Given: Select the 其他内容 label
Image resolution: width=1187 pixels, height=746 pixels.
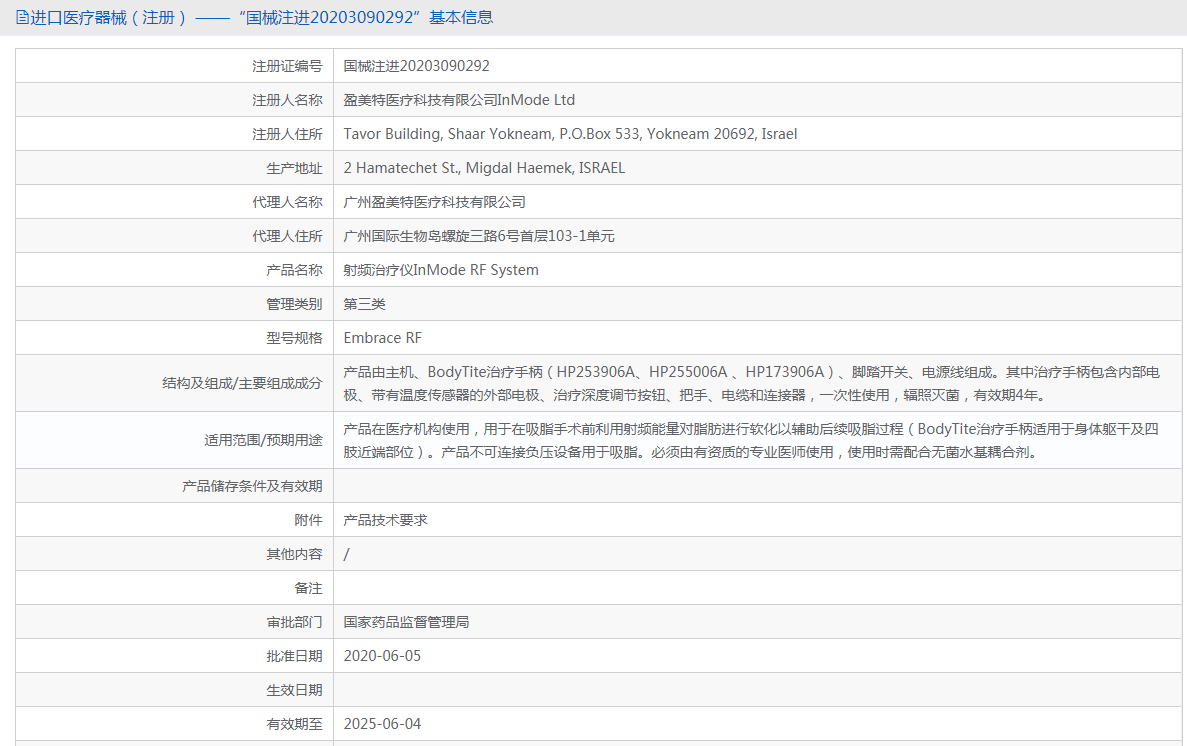Looking at the screenshot, I should pos(294,554).
